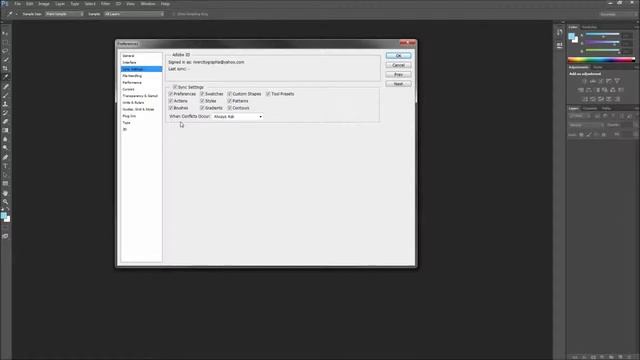Click OK in the Preferences dialog
Viewport: 640px width, 360px height.
pos(398,56)
